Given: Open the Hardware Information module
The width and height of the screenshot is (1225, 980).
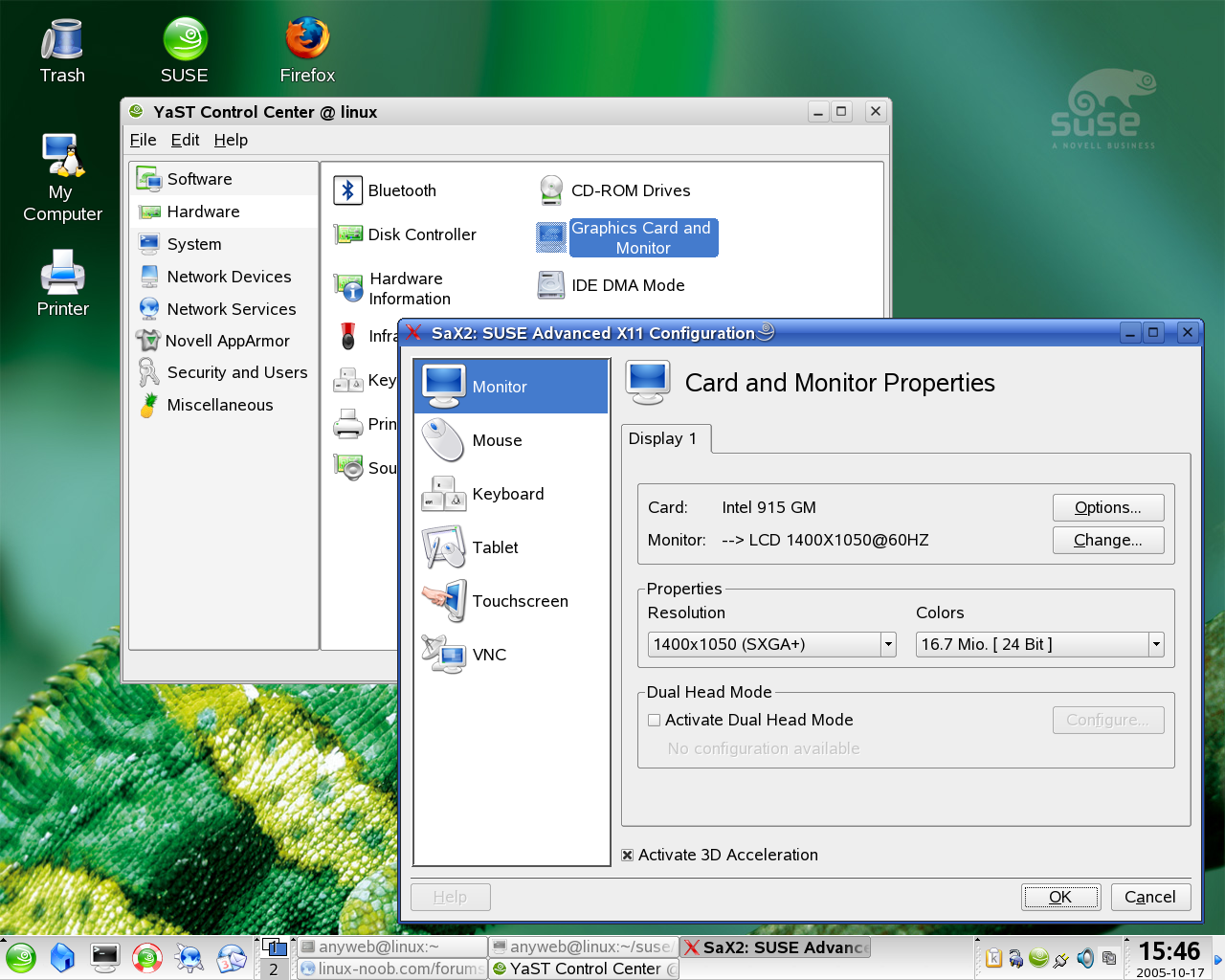Looking at the screenshot, I should (392, 288).
